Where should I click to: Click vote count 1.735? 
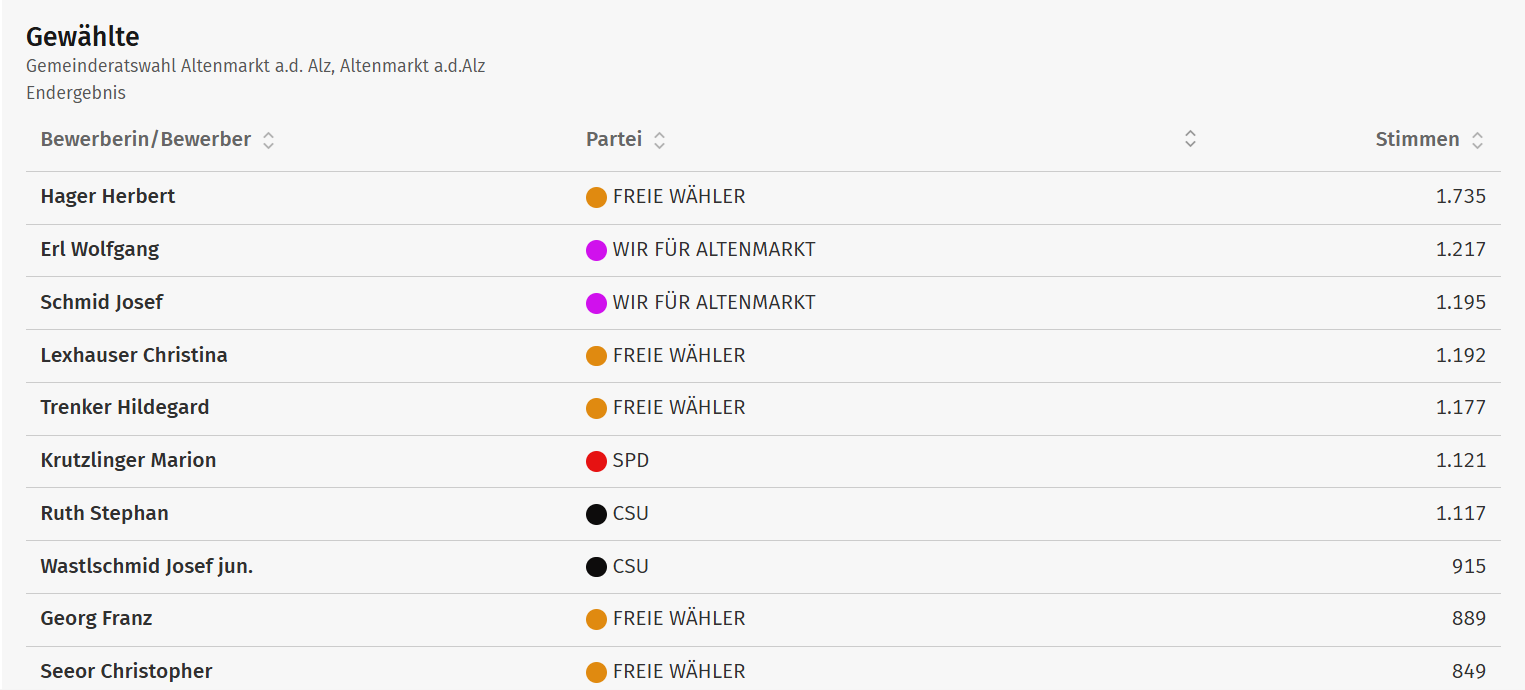click(1461, 196)
